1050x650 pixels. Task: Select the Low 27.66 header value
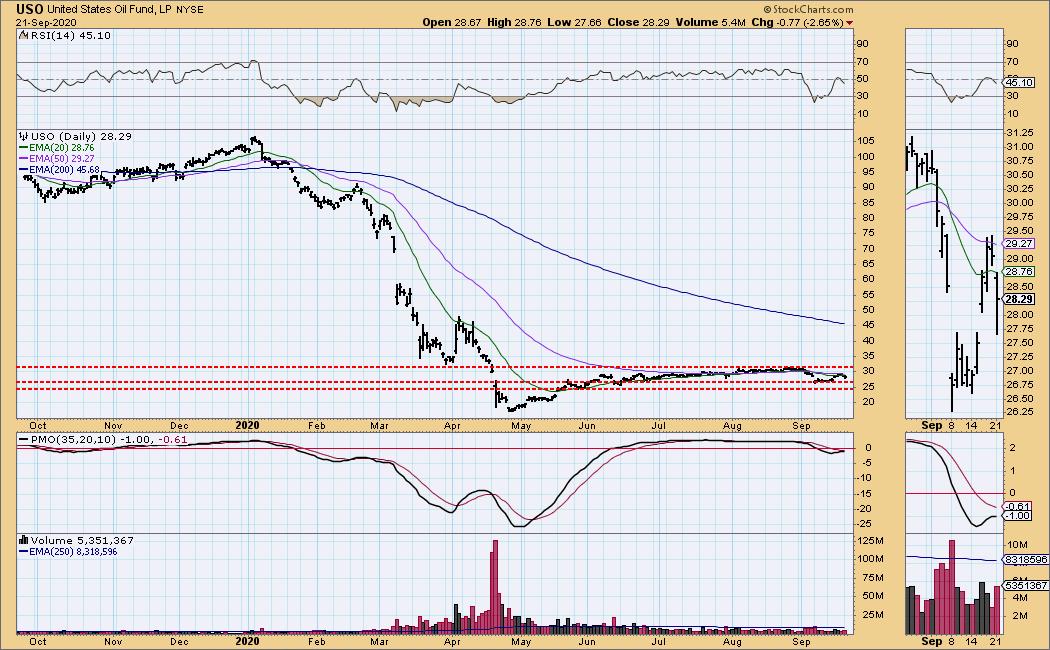(x=574, y=22)
